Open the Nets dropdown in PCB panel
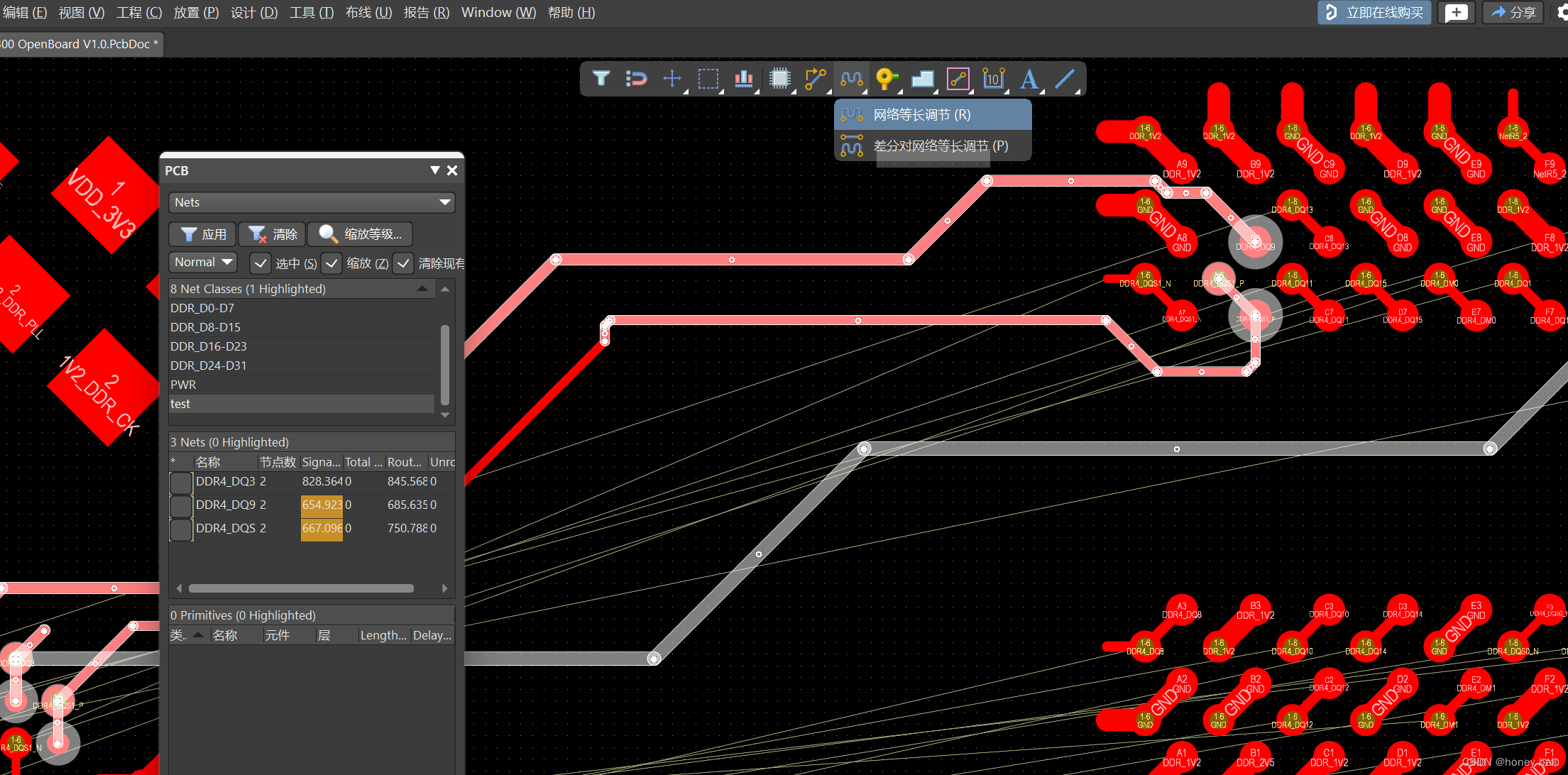This screenshot has height=775, width=1568. click(x=312, y=202)
